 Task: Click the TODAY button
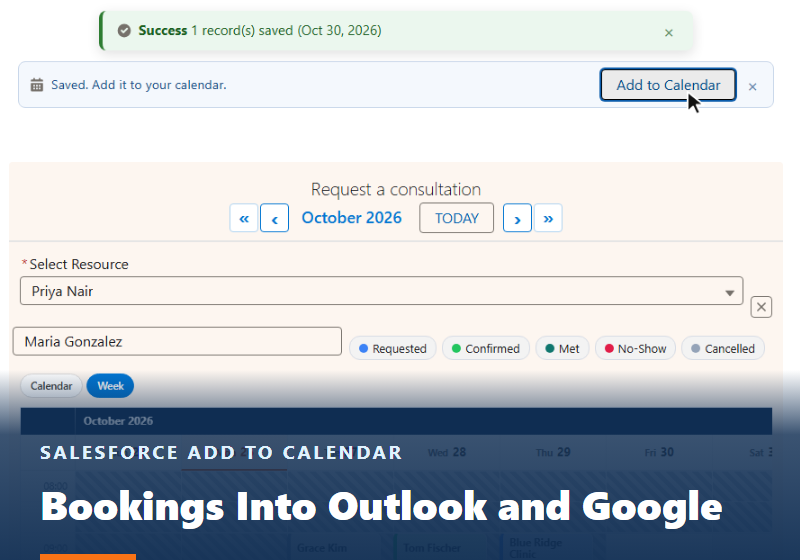pyautogui.click(x=457, y=218)
